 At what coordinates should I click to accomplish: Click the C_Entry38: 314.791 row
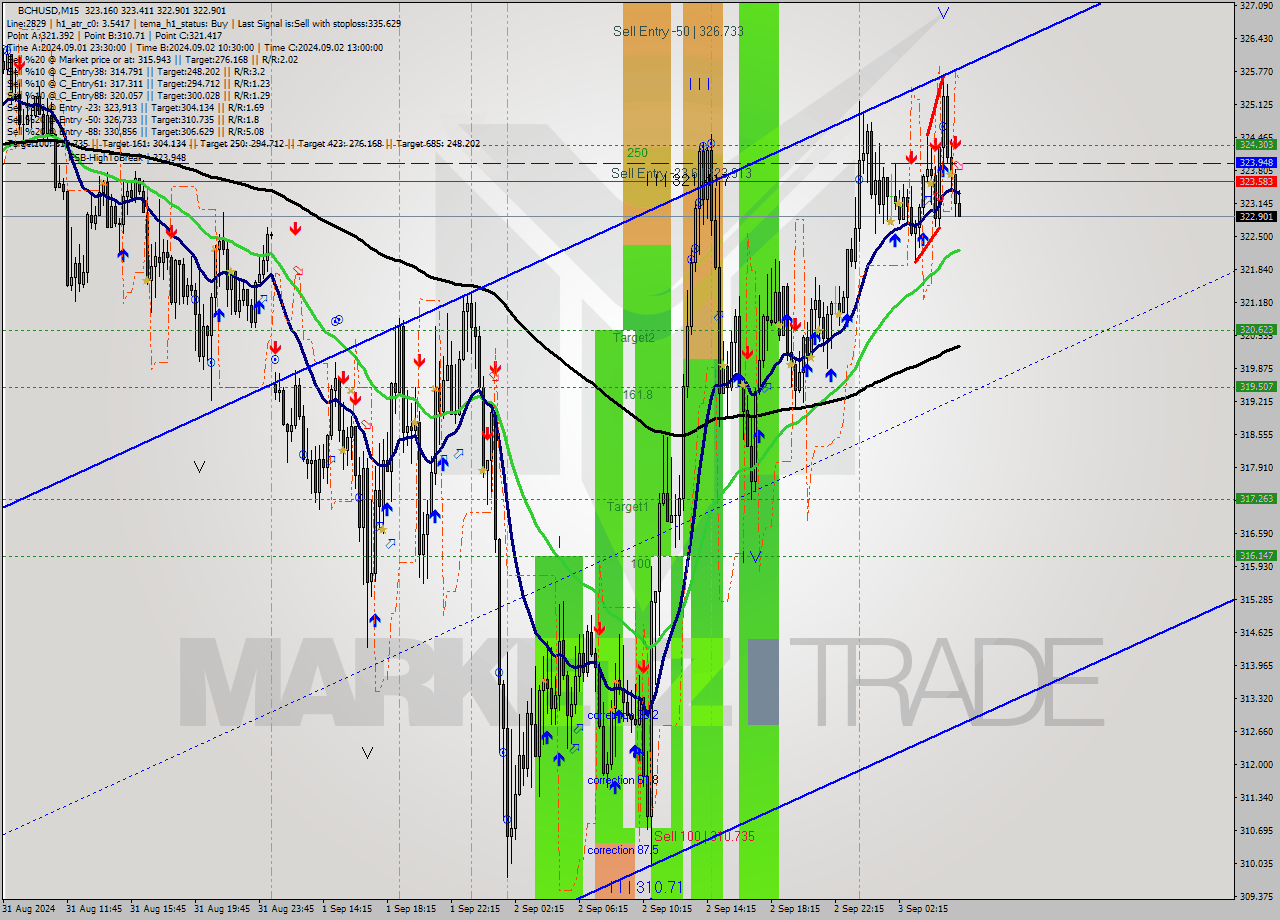[x=135, y=71]
